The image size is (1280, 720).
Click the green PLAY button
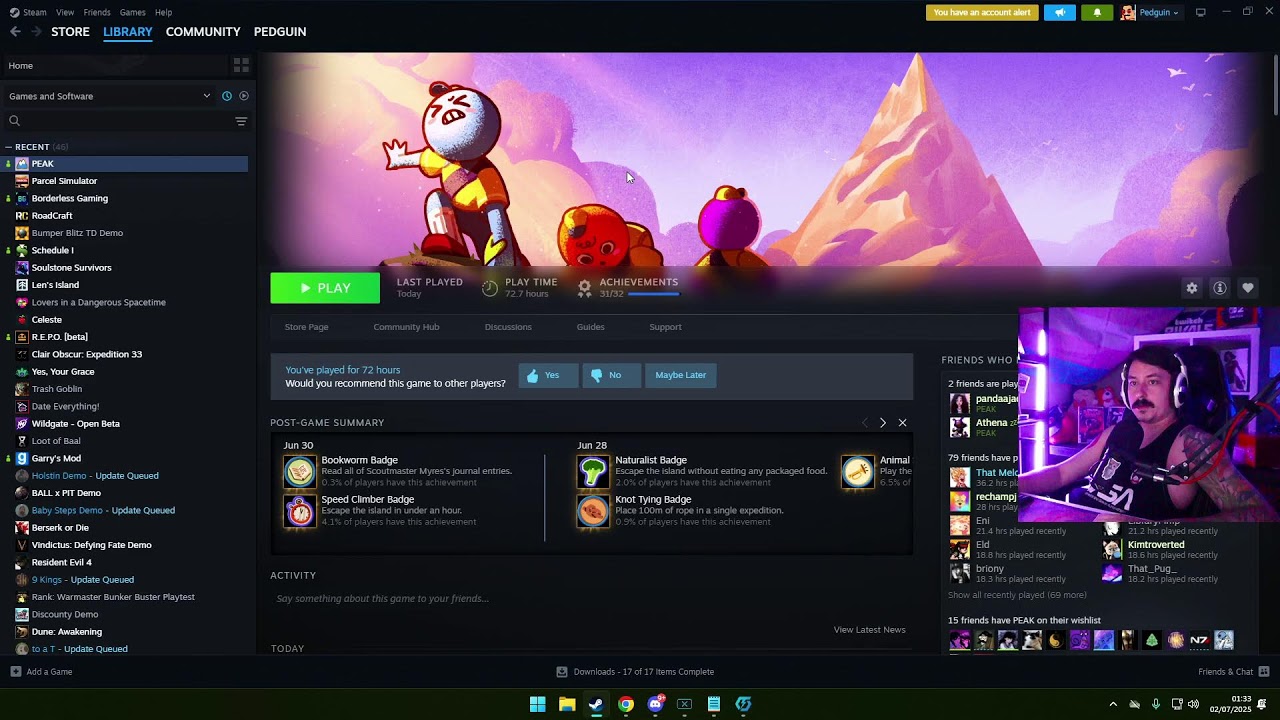tap(325, 288)
